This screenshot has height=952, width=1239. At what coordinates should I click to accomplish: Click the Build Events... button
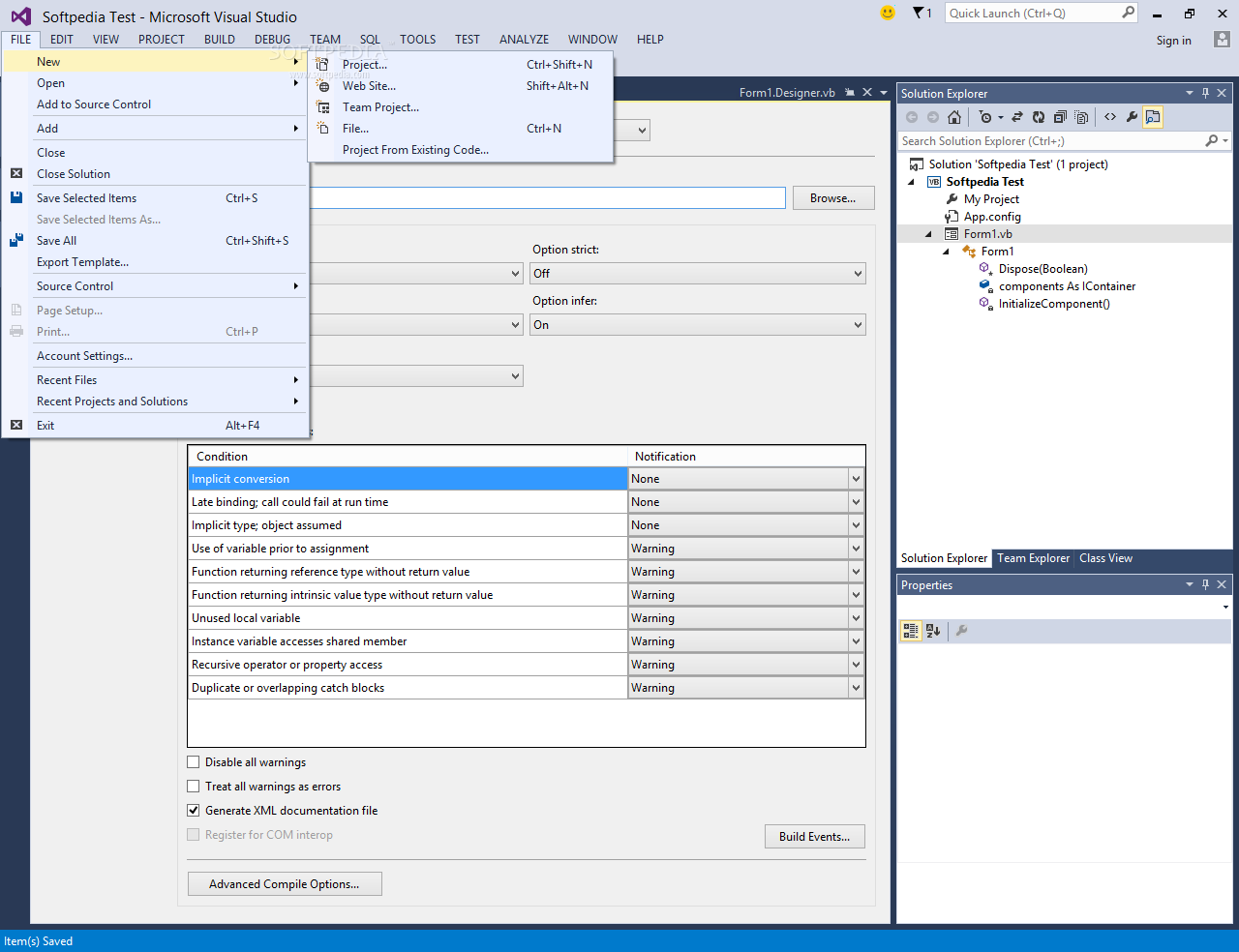(814, 837)
